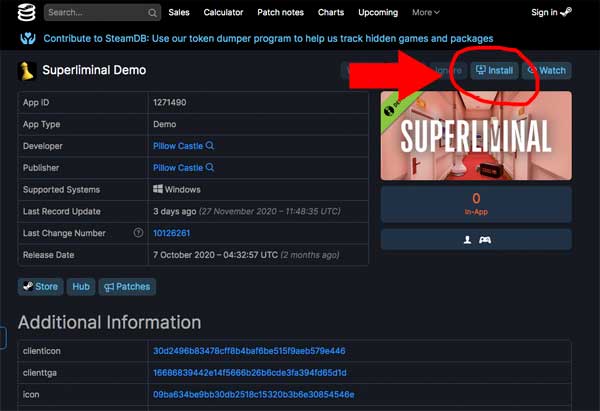
Task: Expand the More dropdown menu
Action: click(426, 13)
